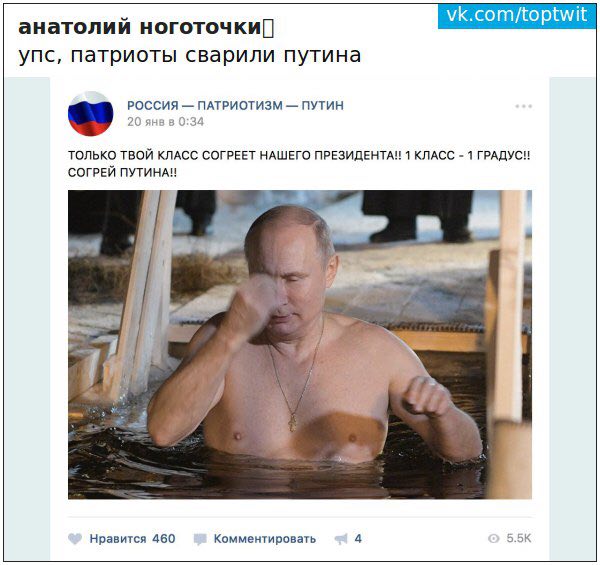Click the share megaphone icon
The image size is (600, 565).
(x=341, y=539)
